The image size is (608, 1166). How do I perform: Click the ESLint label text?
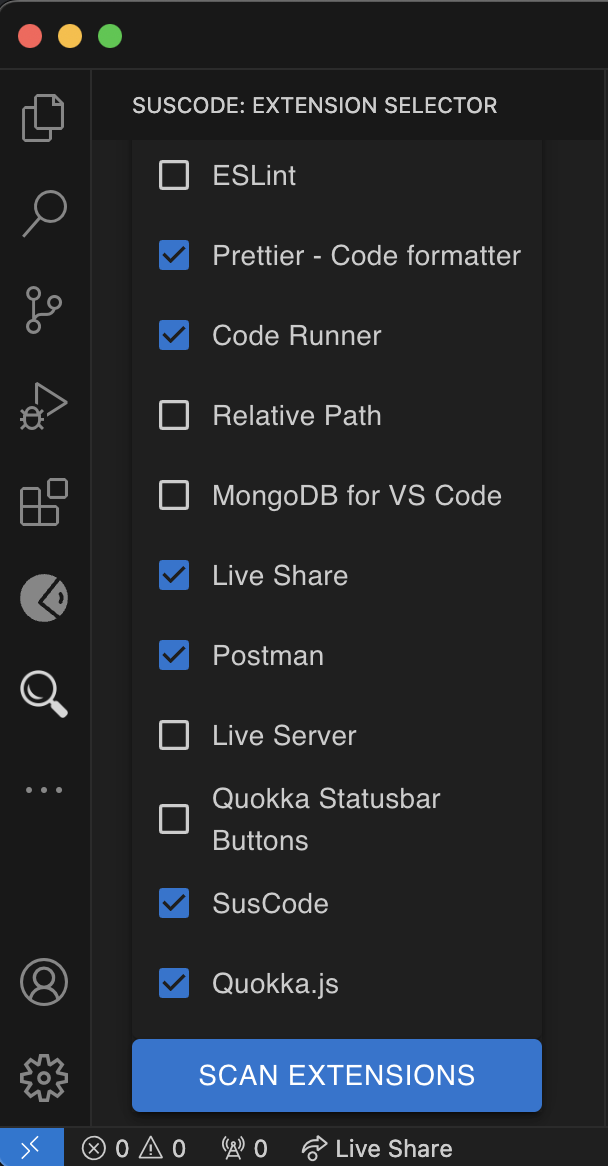click(x=254, y=175)
